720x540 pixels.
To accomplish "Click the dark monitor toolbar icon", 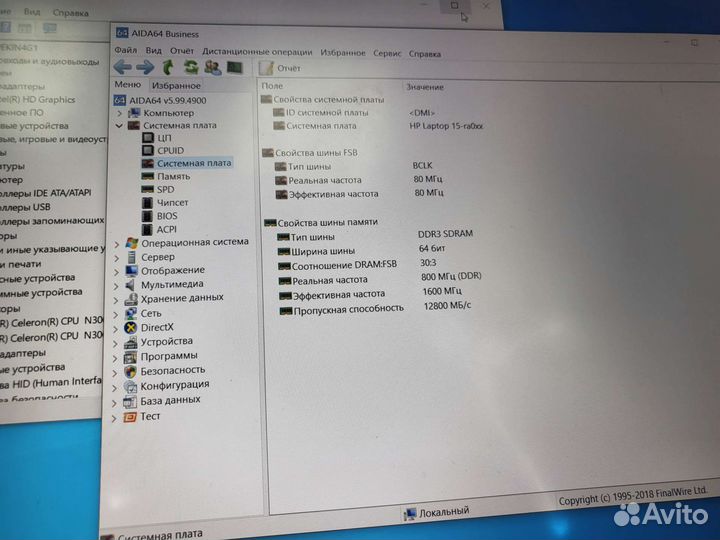I will click(x=235, y=68).
